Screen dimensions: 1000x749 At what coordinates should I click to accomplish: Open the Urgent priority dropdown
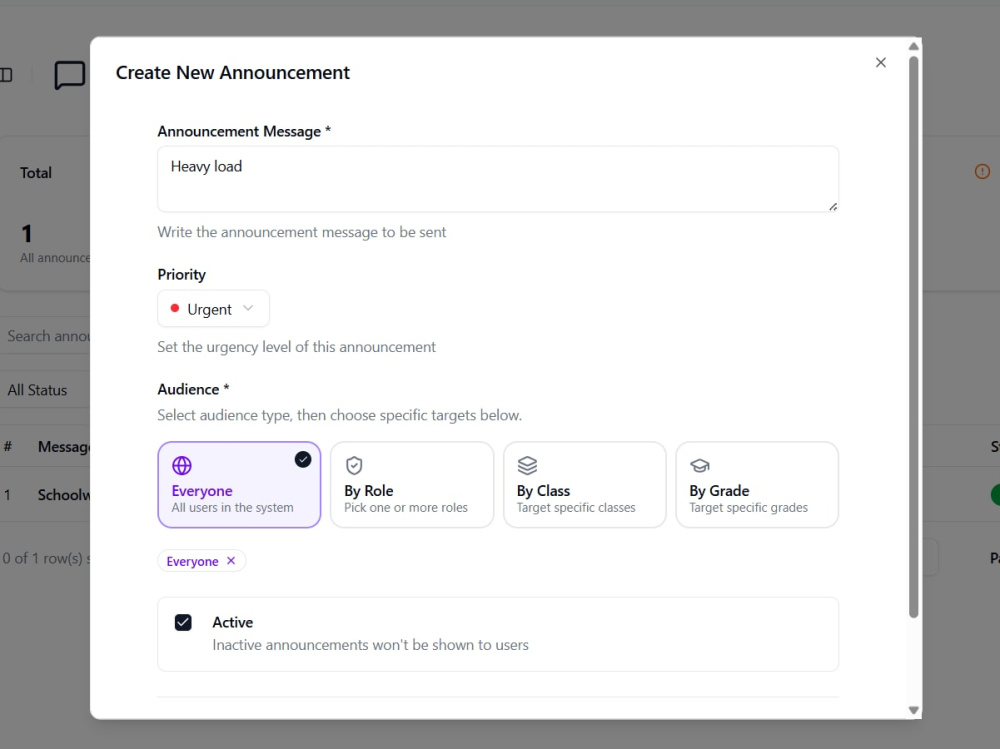[213, 309]
